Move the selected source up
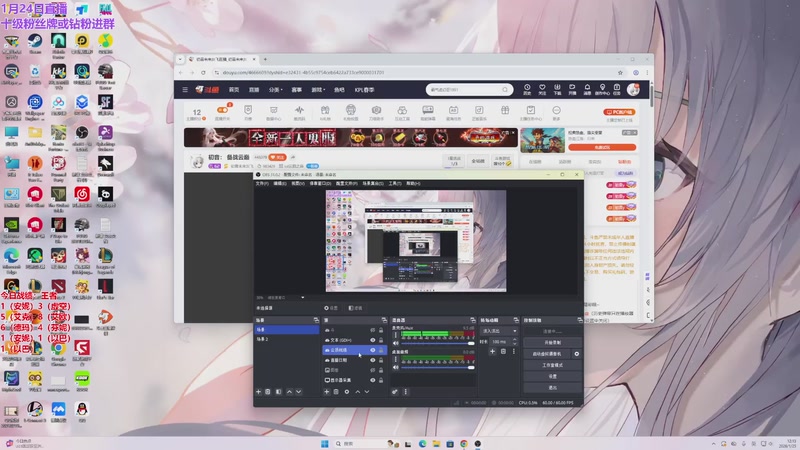 pos(358,392)
